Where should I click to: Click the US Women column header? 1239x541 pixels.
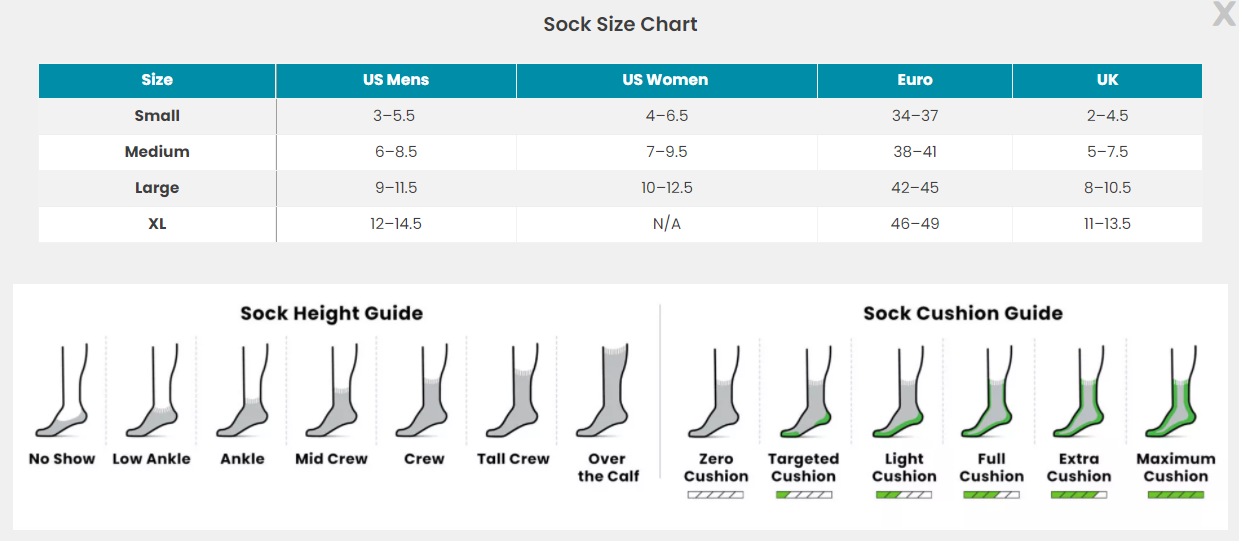[x=665, y=80]
